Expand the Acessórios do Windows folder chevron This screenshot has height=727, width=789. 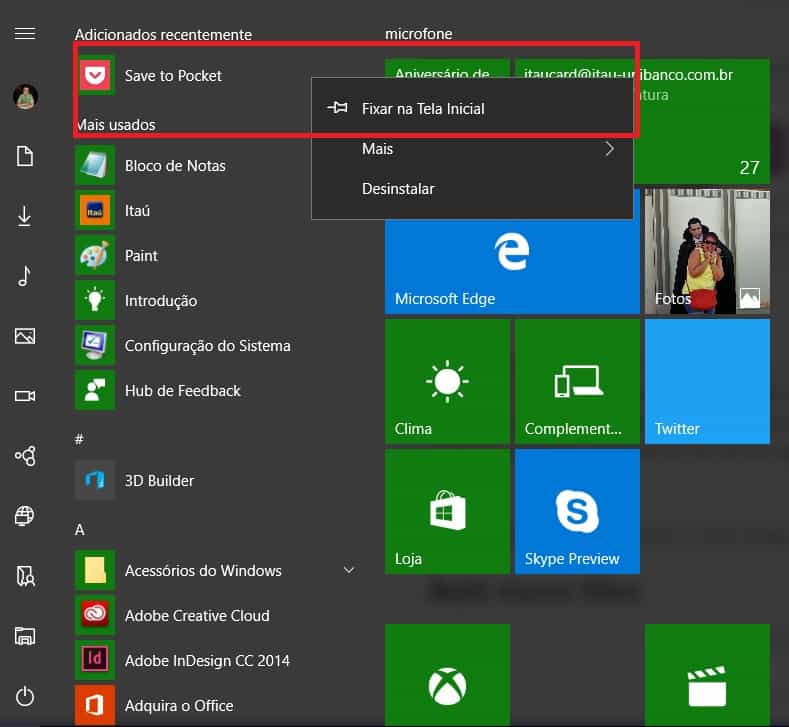click(x=349, y=570)
